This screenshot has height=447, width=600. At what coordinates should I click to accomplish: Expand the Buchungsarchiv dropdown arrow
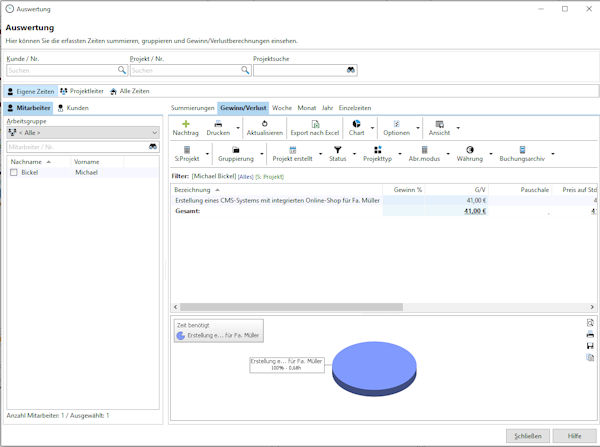tap(553, 154)
